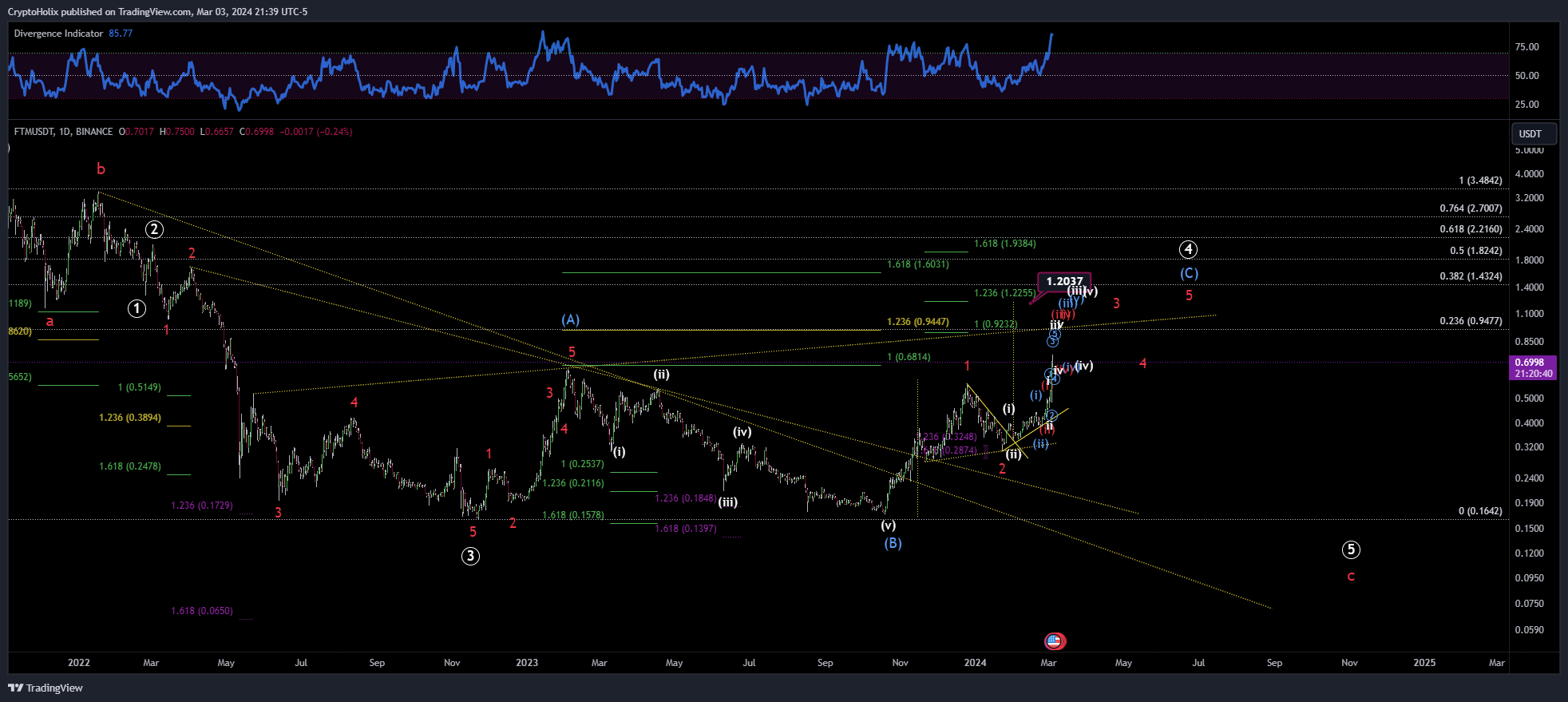Image resolution: width=1568 pixels, height=702 pixels.
Task: Click the red 'a' wave label
Action: coord(49,321)
